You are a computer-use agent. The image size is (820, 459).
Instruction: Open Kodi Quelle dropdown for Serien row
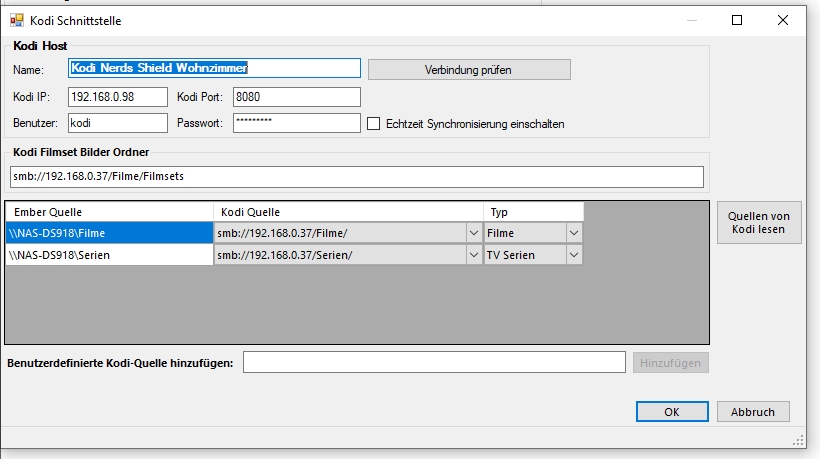[473, 255]
